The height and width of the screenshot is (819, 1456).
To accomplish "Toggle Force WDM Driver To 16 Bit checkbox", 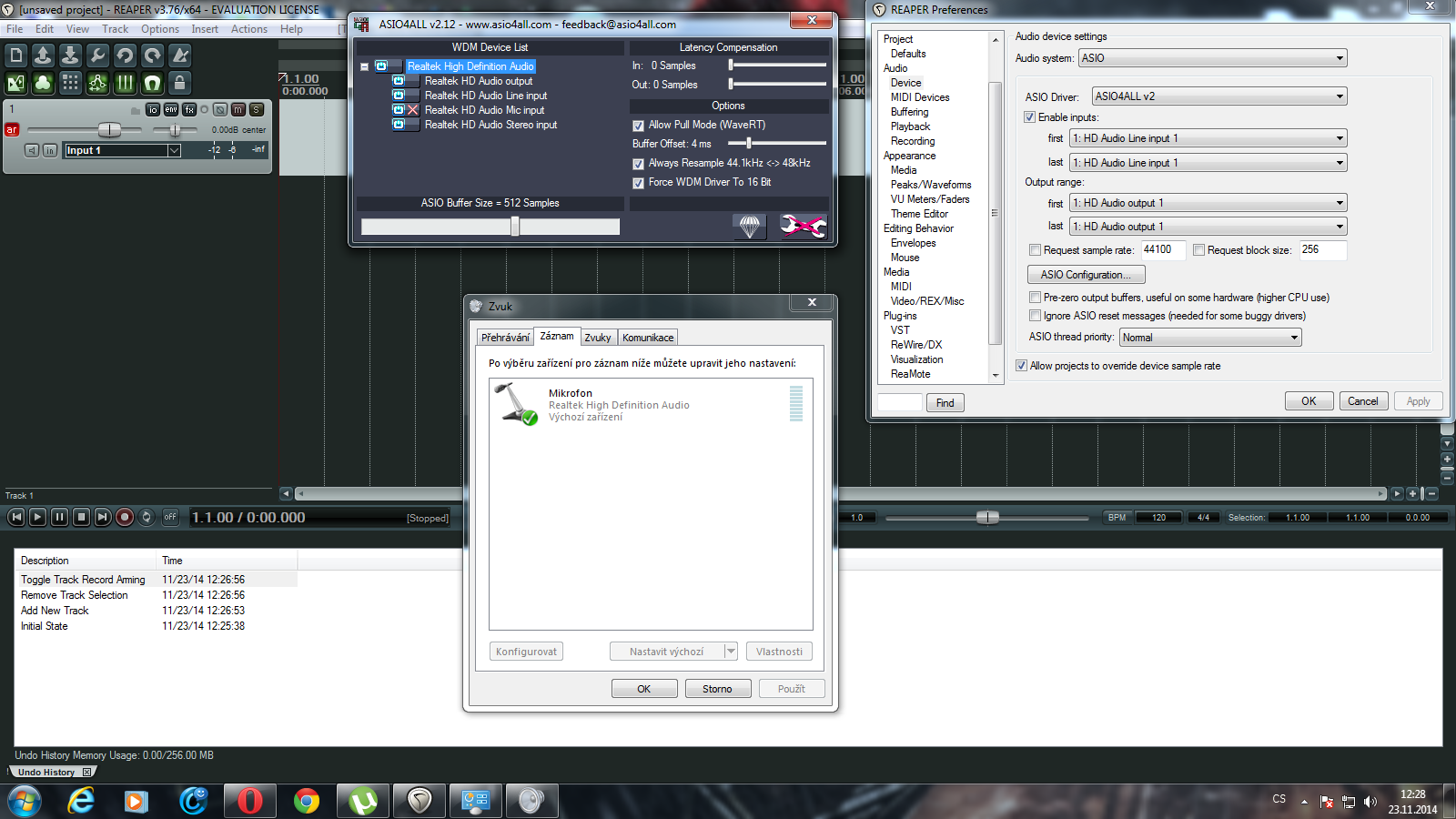I will (638, 183).
